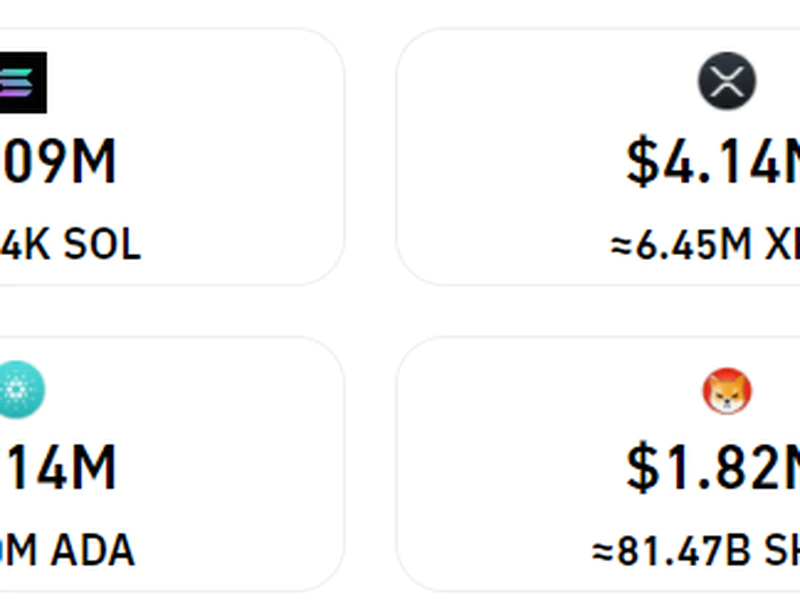Click the SOL ticker text

pyautogui.click(x=103, y=245)
